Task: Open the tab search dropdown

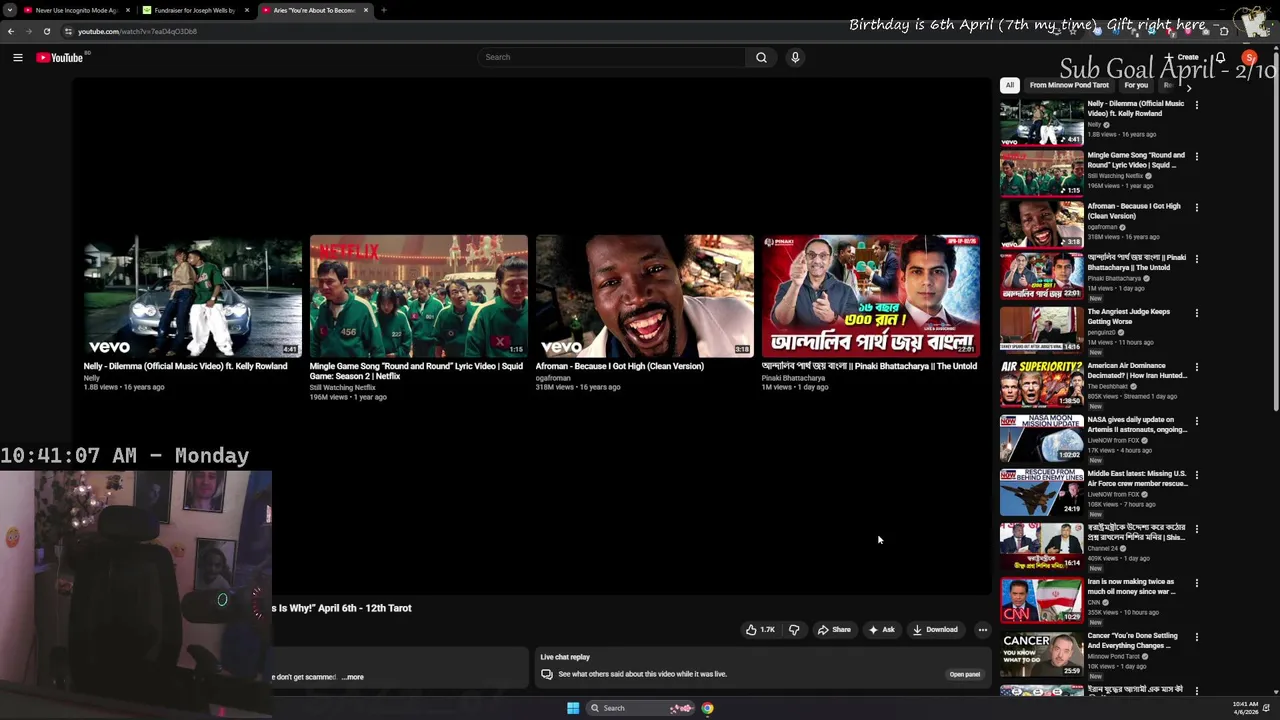Action: (x=9, y=10)
